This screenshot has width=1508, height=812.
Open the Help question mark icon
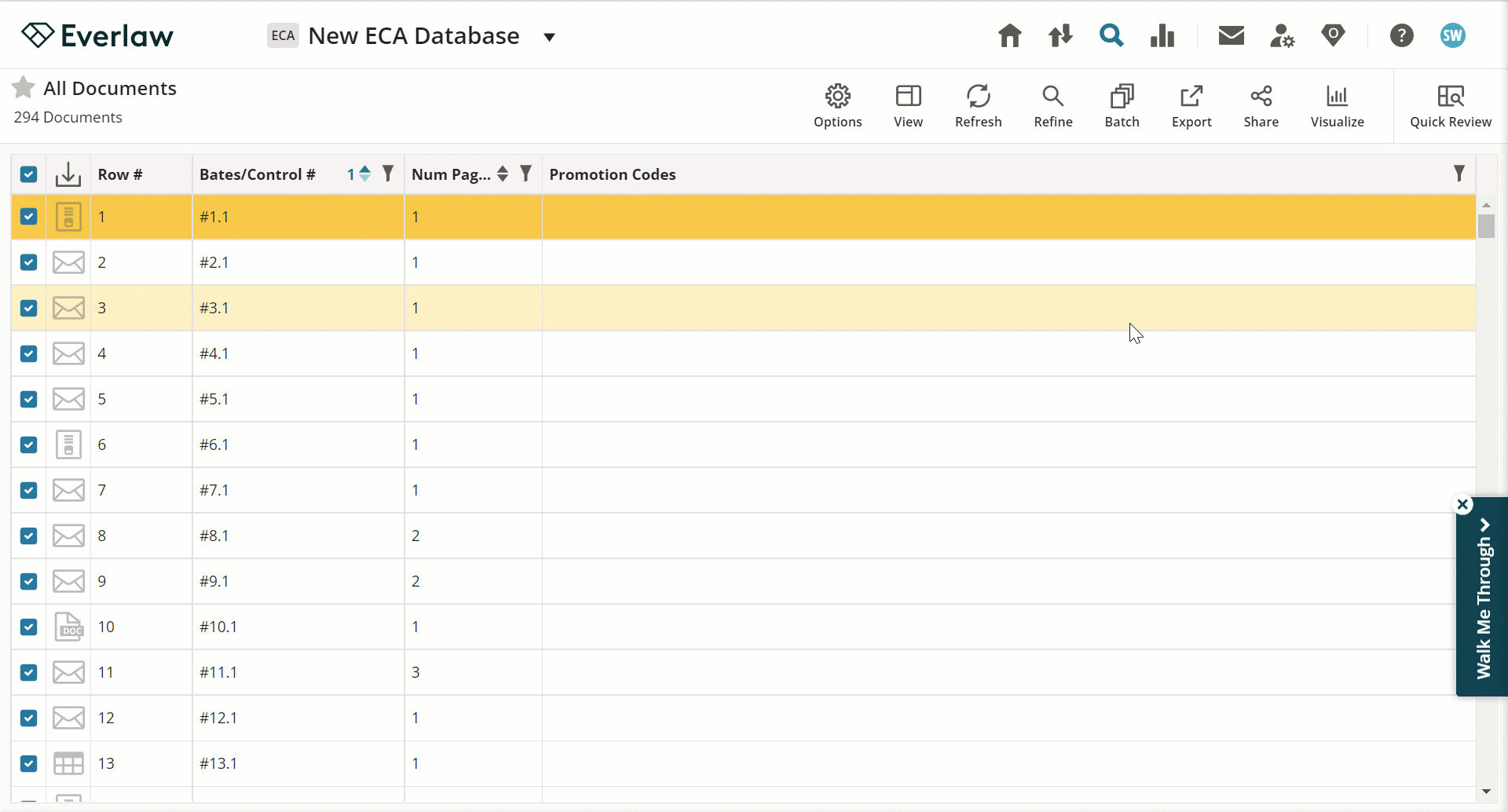(x=1402, y=35)
